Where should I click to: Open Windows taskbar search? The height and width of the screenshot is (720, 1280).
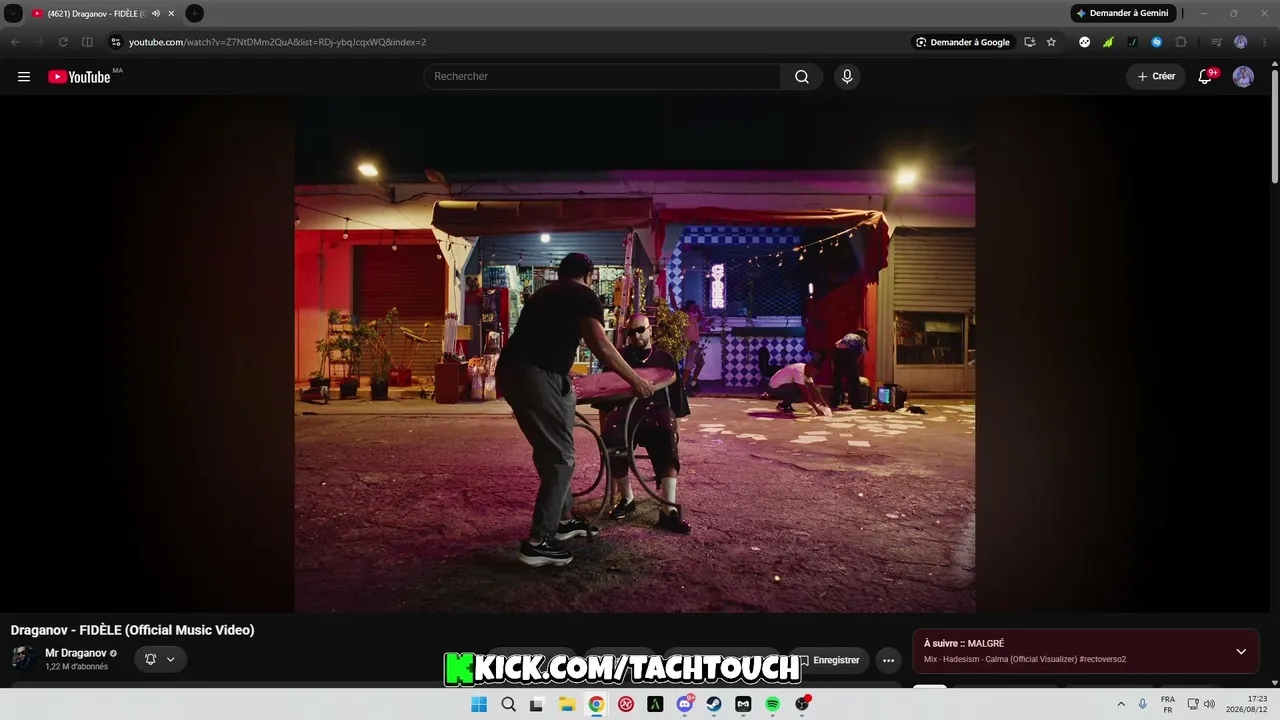[508, 704]
